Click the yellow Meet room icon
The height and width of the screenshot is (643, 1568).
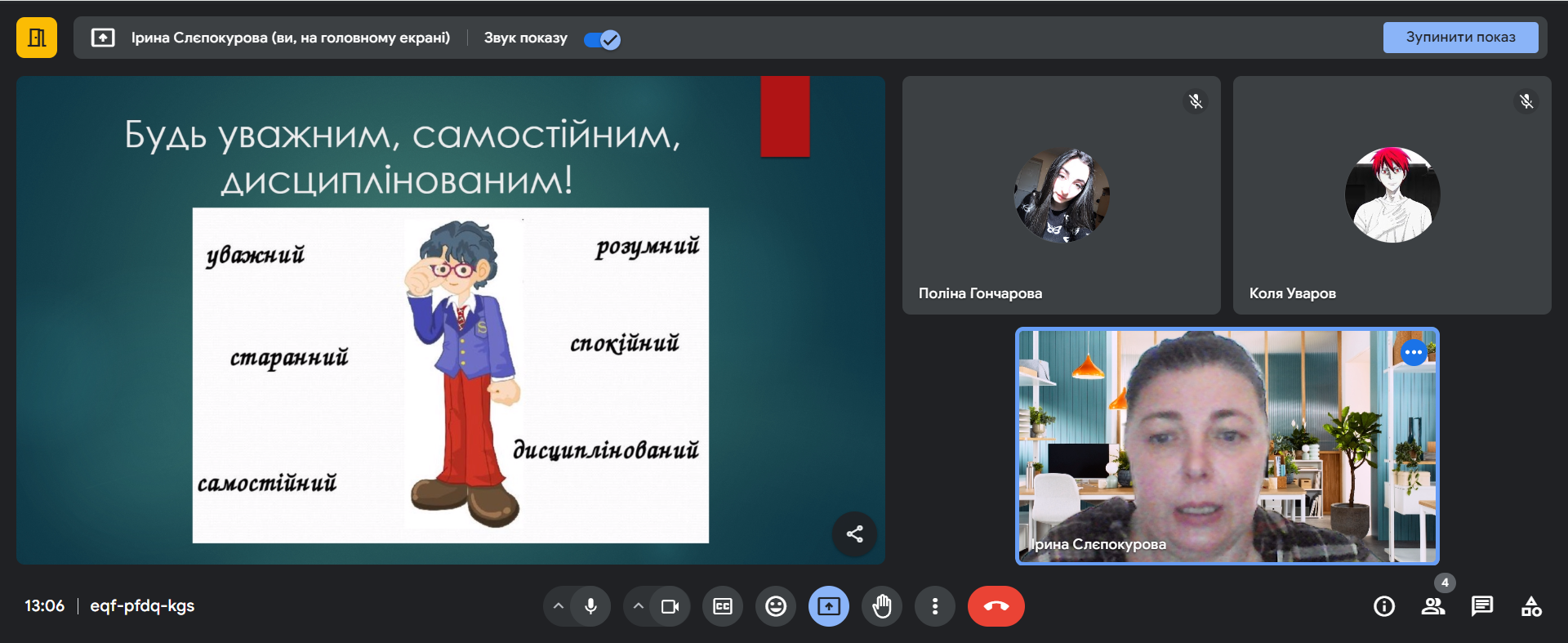[x=37, y=38]
